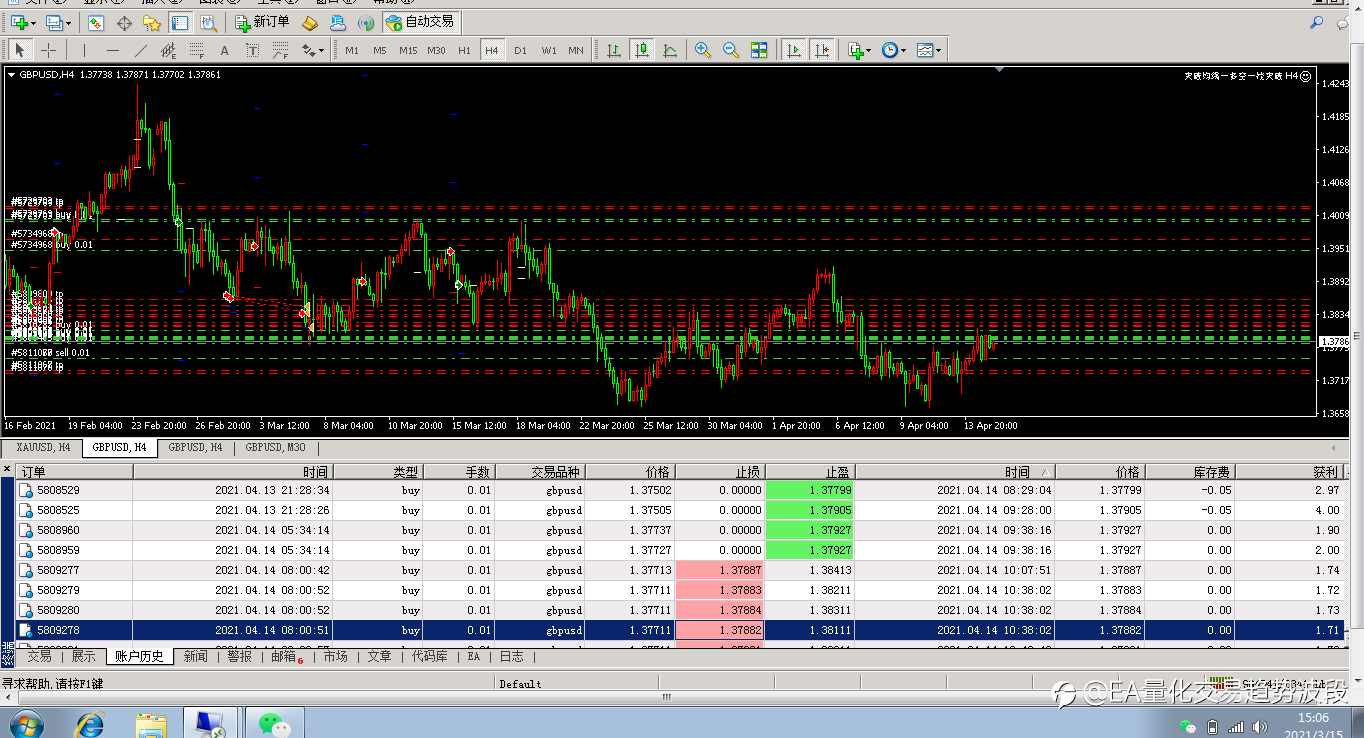Toggle the chart shift button
The image size is (1364, 738).
(821, 50)
